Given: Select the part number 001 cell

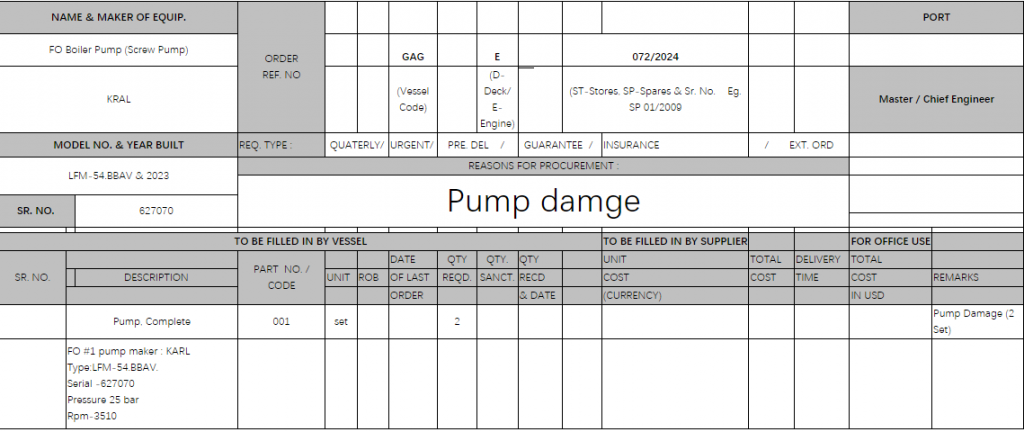Looking at the screenshot, I should [x=281, y=322].
